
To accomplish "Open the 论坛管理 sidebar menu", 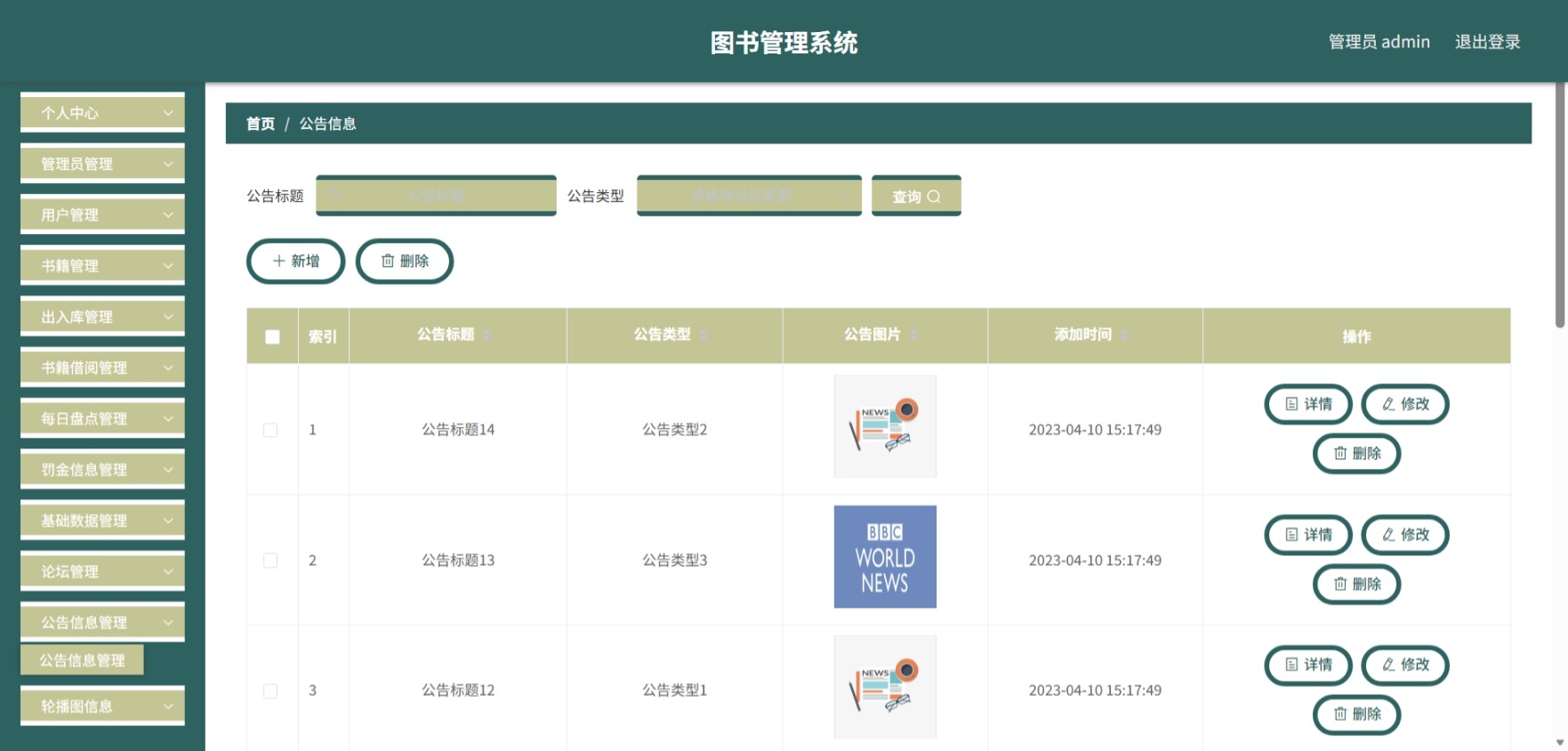I will (x=102, y=571).
